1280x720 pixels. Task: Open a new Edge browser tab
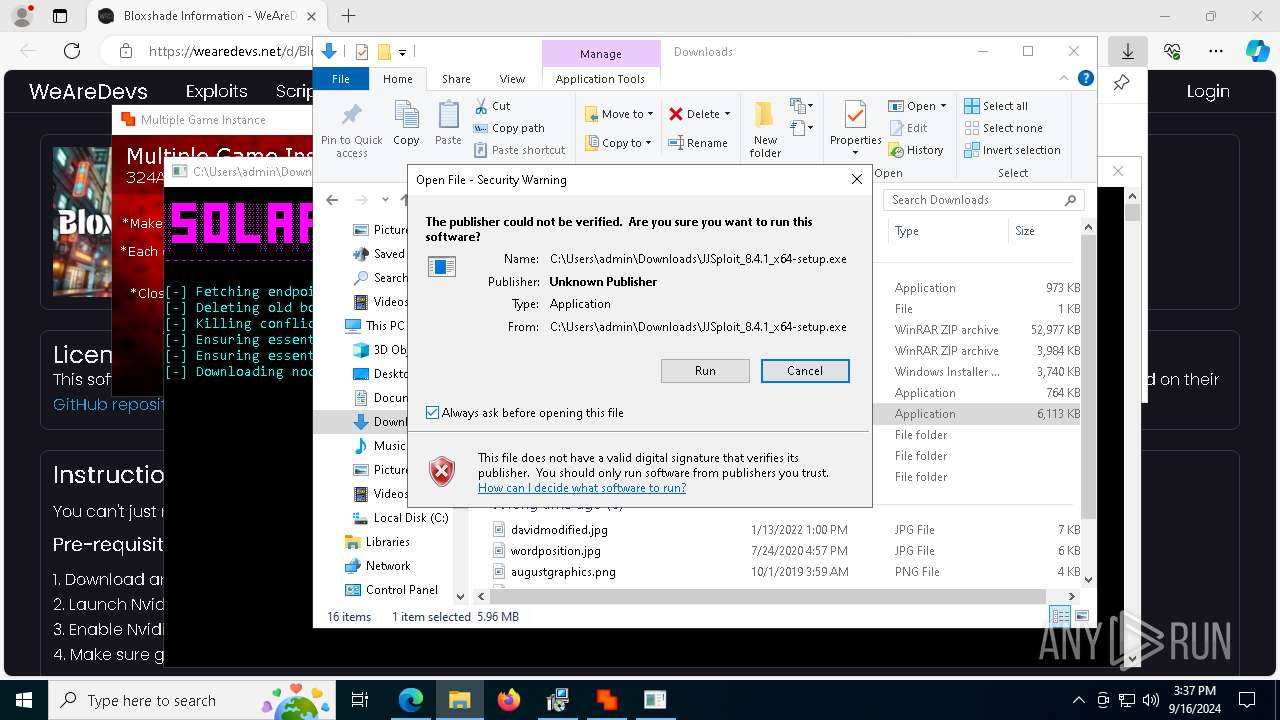click(348, 16)
